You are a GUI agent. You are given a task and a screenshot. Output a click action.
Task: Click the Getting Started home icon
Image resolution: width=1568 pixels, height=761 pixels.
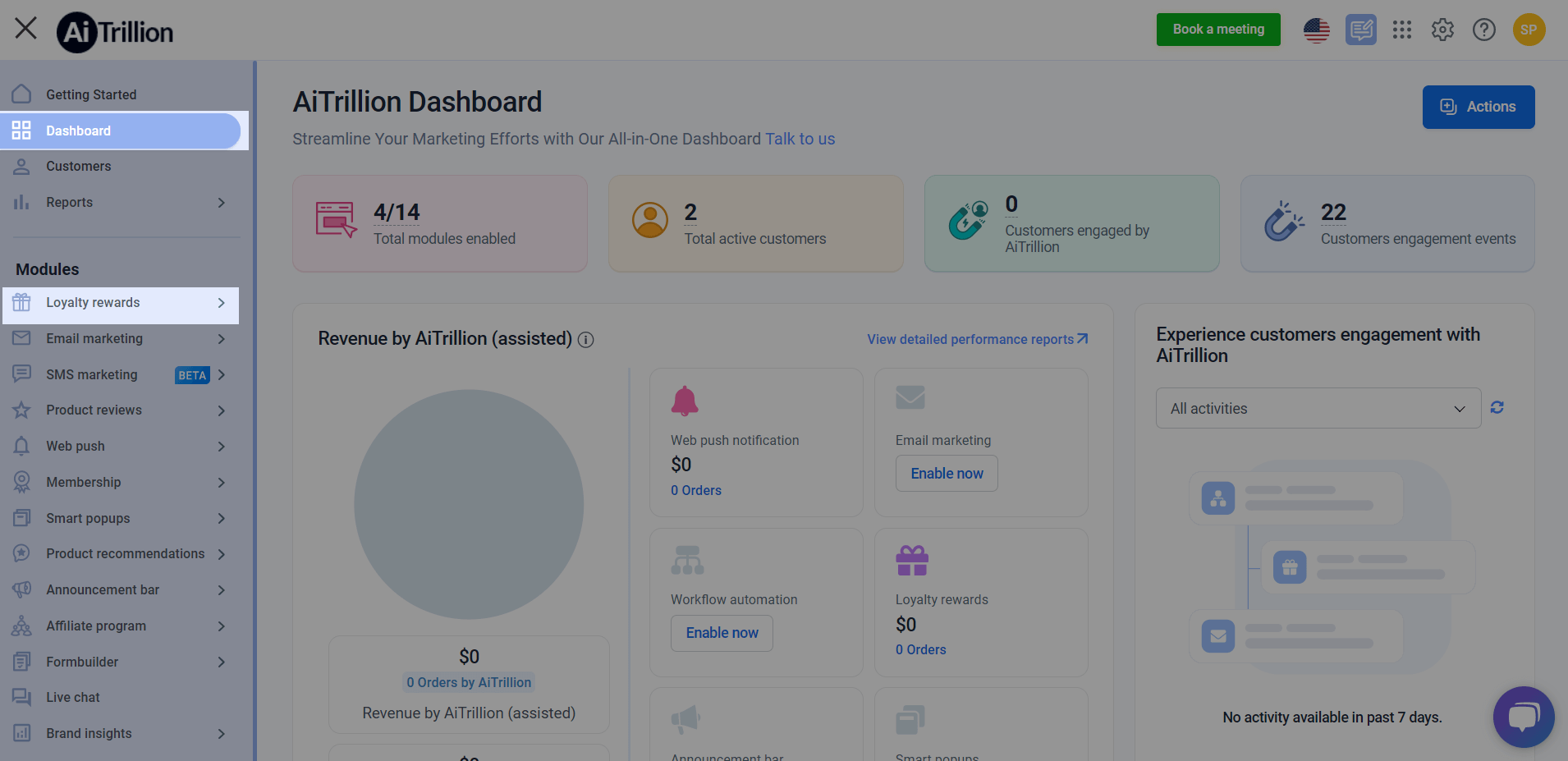pos(22,94)
